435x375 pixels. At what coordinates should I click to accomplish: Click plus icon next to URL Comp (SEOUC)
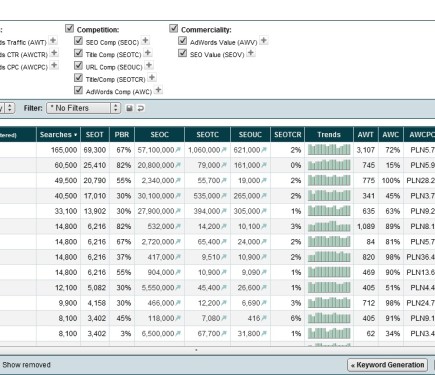tap(149, 65)
